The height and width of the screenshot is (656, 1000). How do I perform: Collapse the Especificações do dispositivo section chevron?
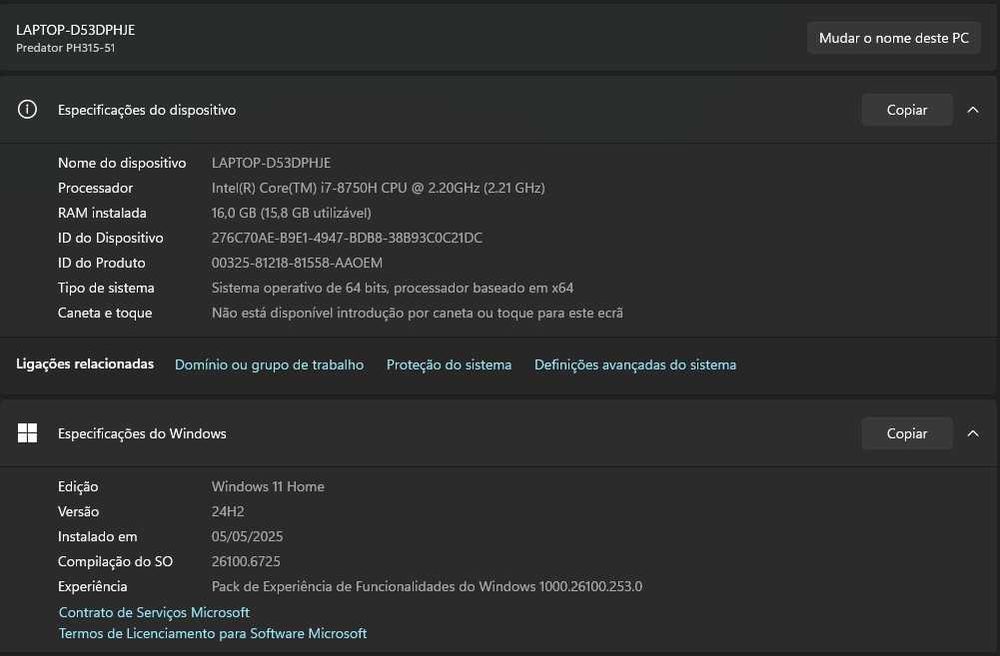pos(973,110)
